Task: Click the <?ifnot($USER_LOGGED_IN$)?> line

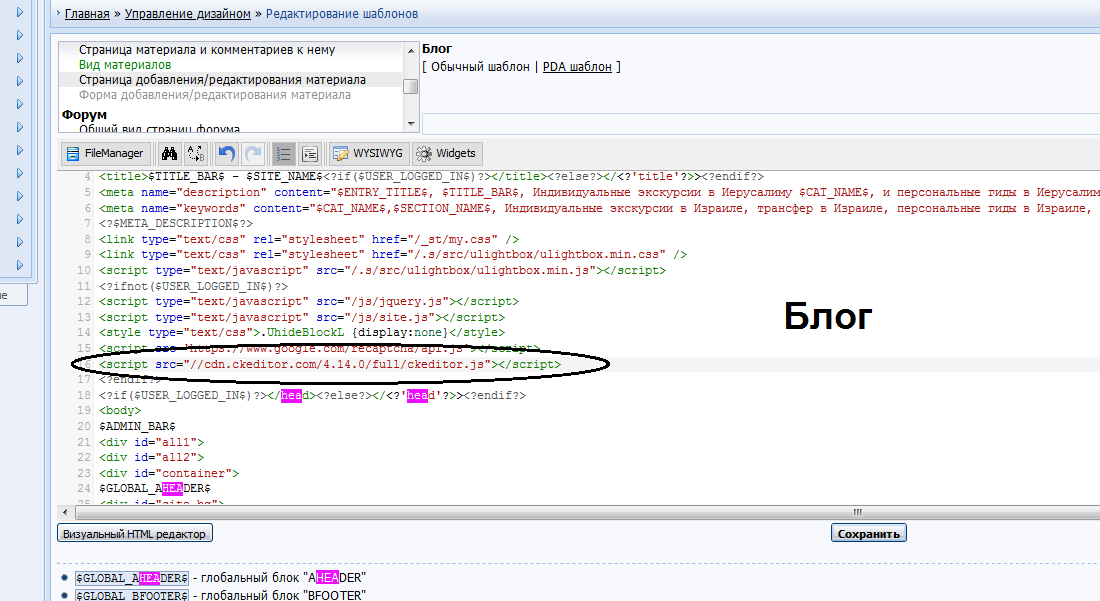Action: (193, 286)
